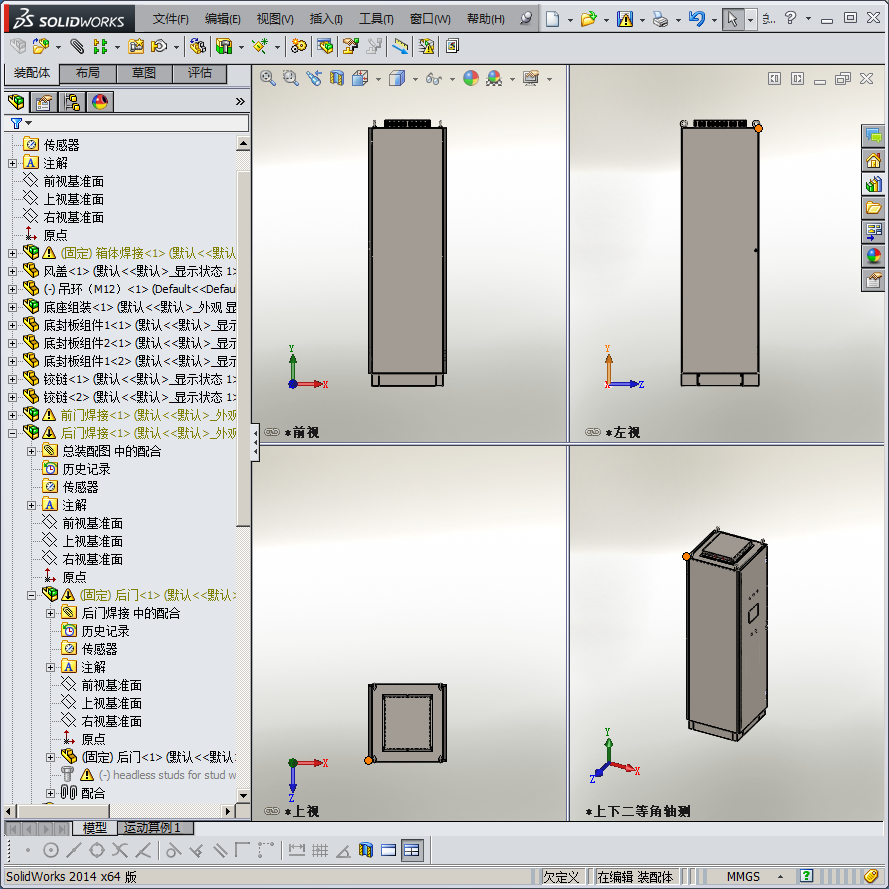This screenshot has width=889, height=889.
Task: Select the 模型 bottom tab
Action: click(95, 828)
